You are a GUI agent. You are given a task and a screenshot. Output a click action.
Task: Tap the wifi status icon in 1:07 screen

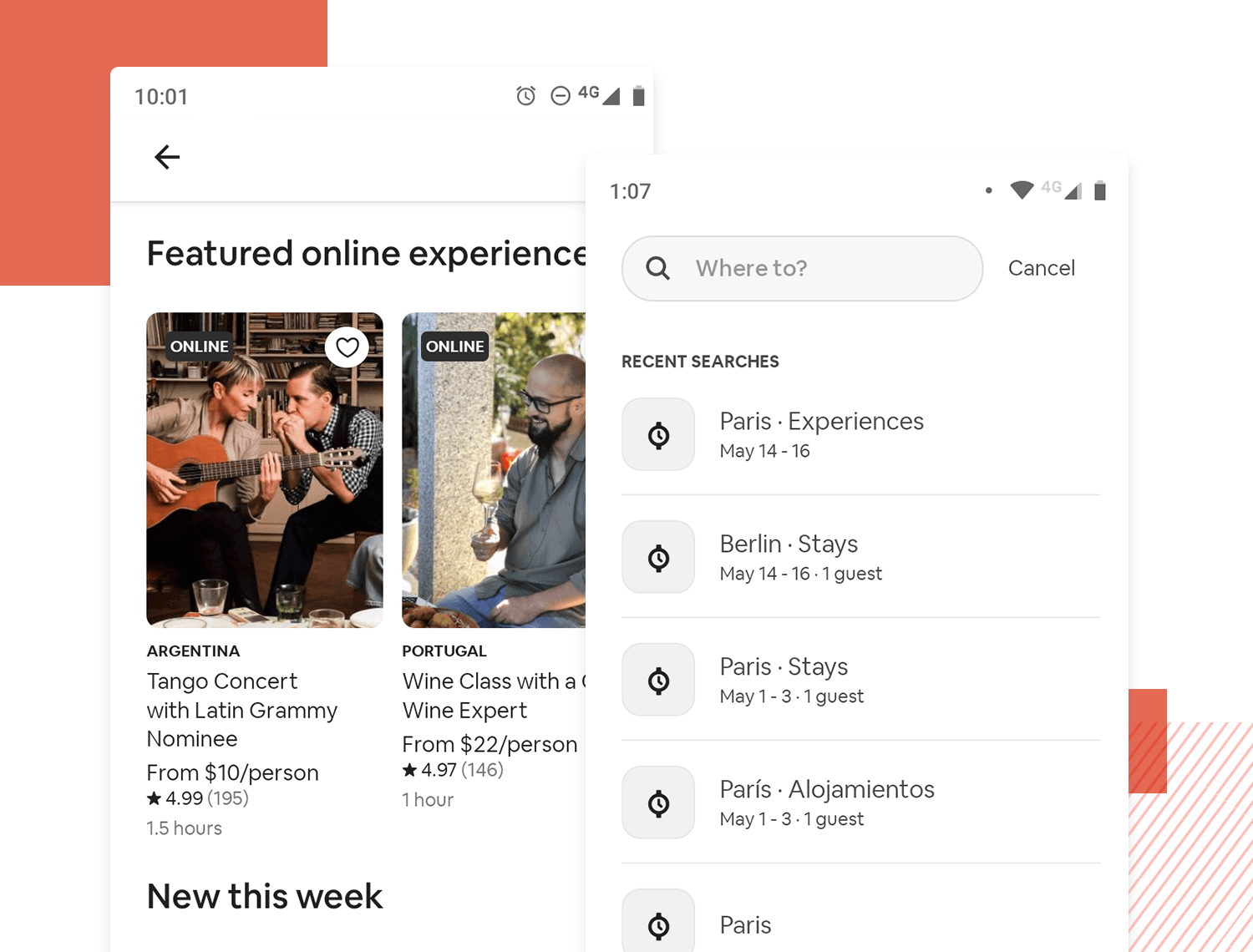coord(1022,190)
